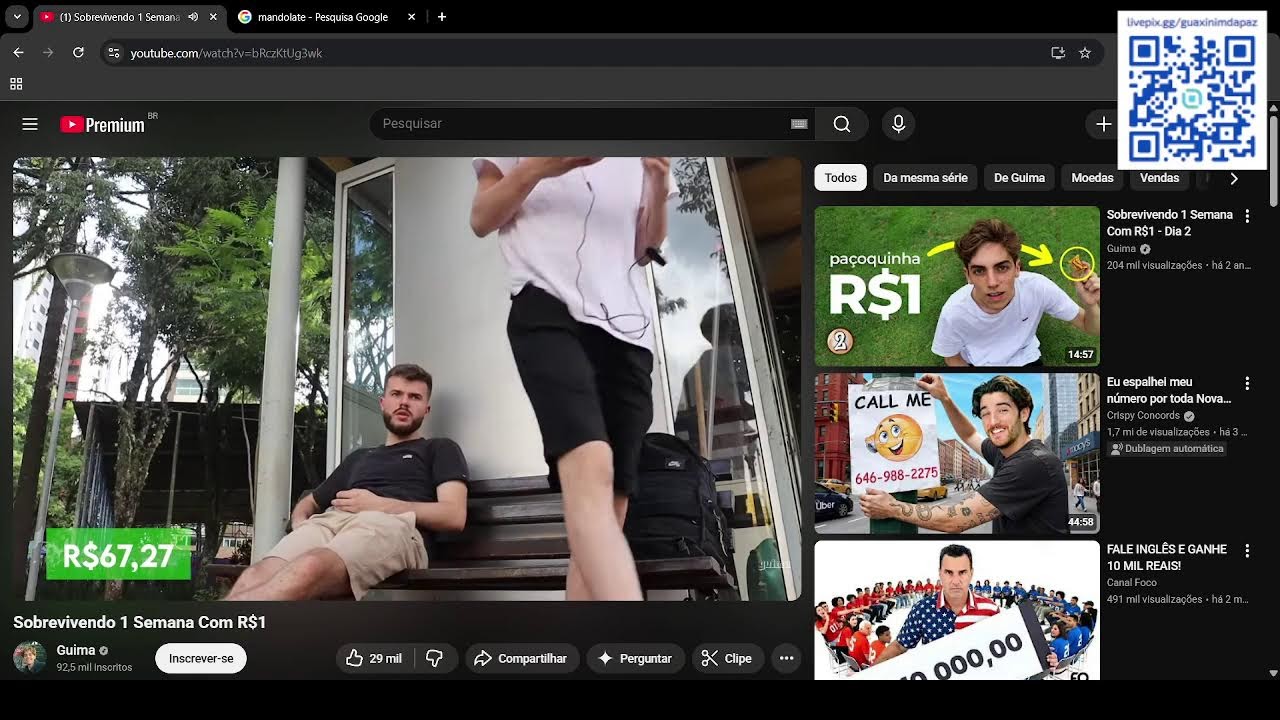
Task: Open paçoquinha R$1 Dia 2 thumbnail
Action: (x=957, y=286)
